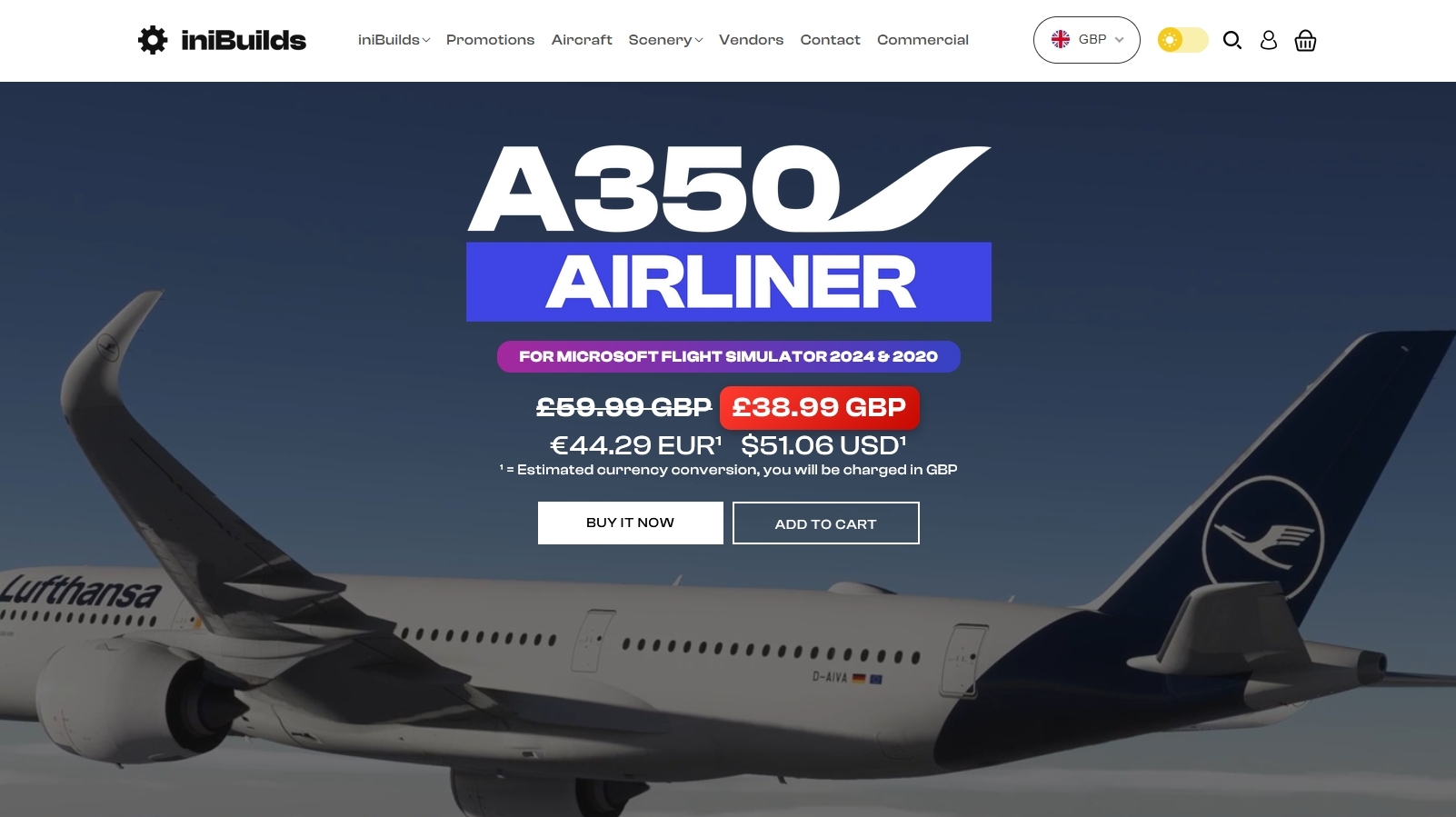Click the iniBuilds gear logo icon
1456x817 pixels.
153,40
